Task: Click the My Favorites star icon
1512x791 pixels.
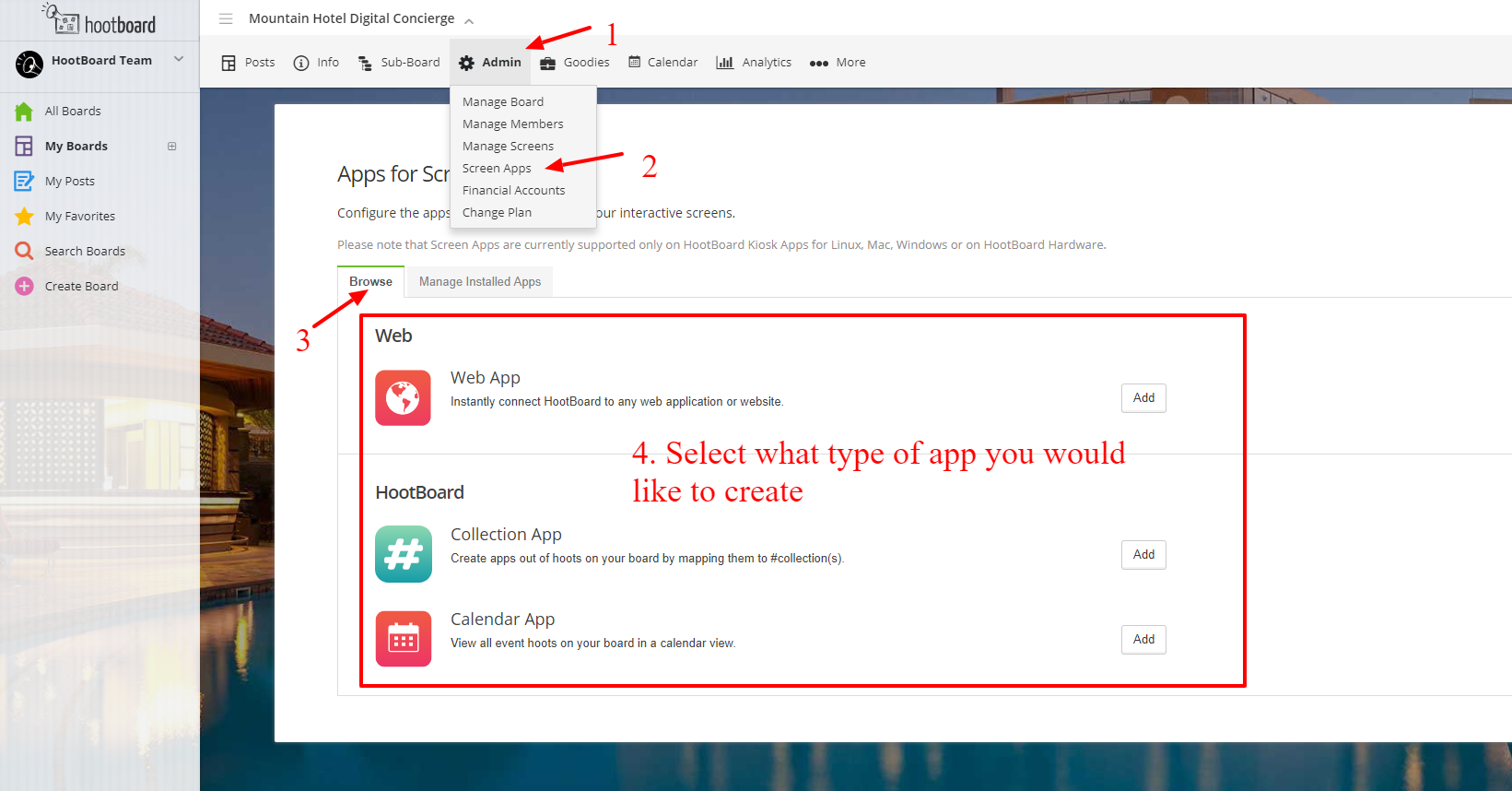Action: pyautogui.click(x=24, y=217)
